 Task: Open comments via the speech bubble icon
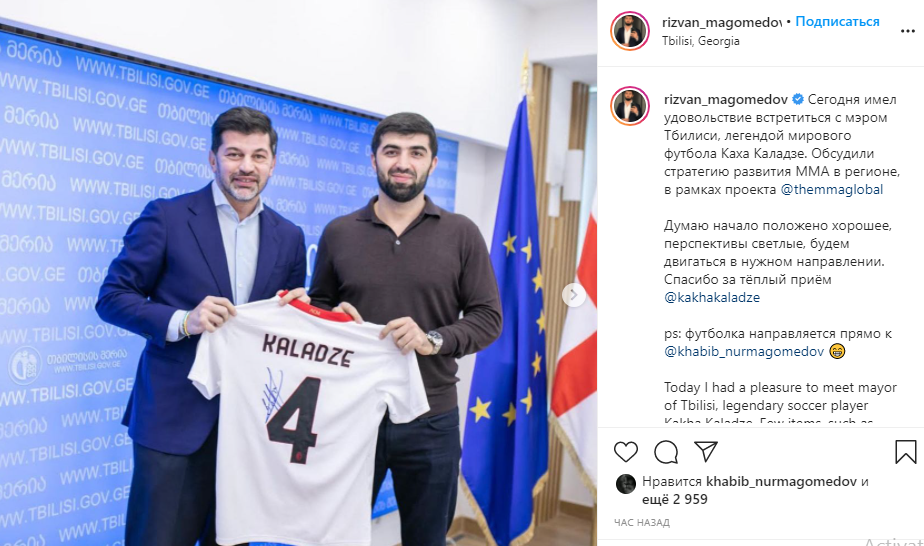666,452
